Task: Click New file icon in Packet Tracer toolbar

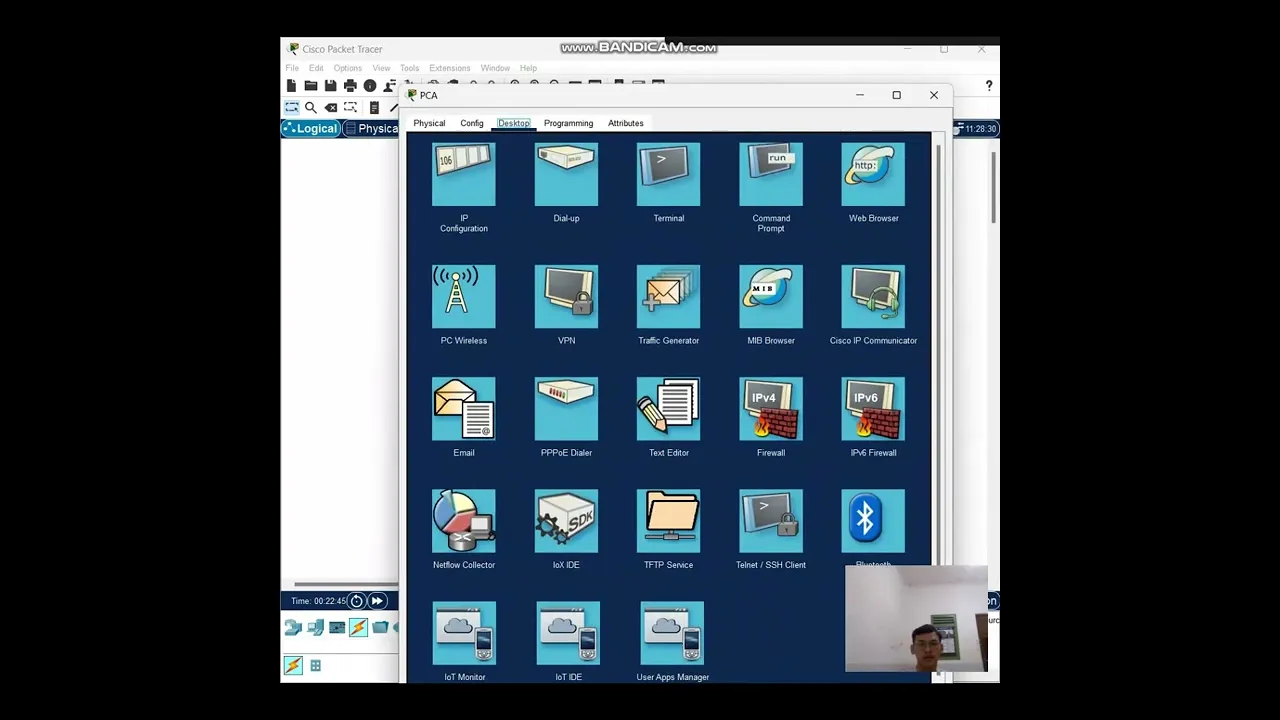Action: [x=291, y=86]
